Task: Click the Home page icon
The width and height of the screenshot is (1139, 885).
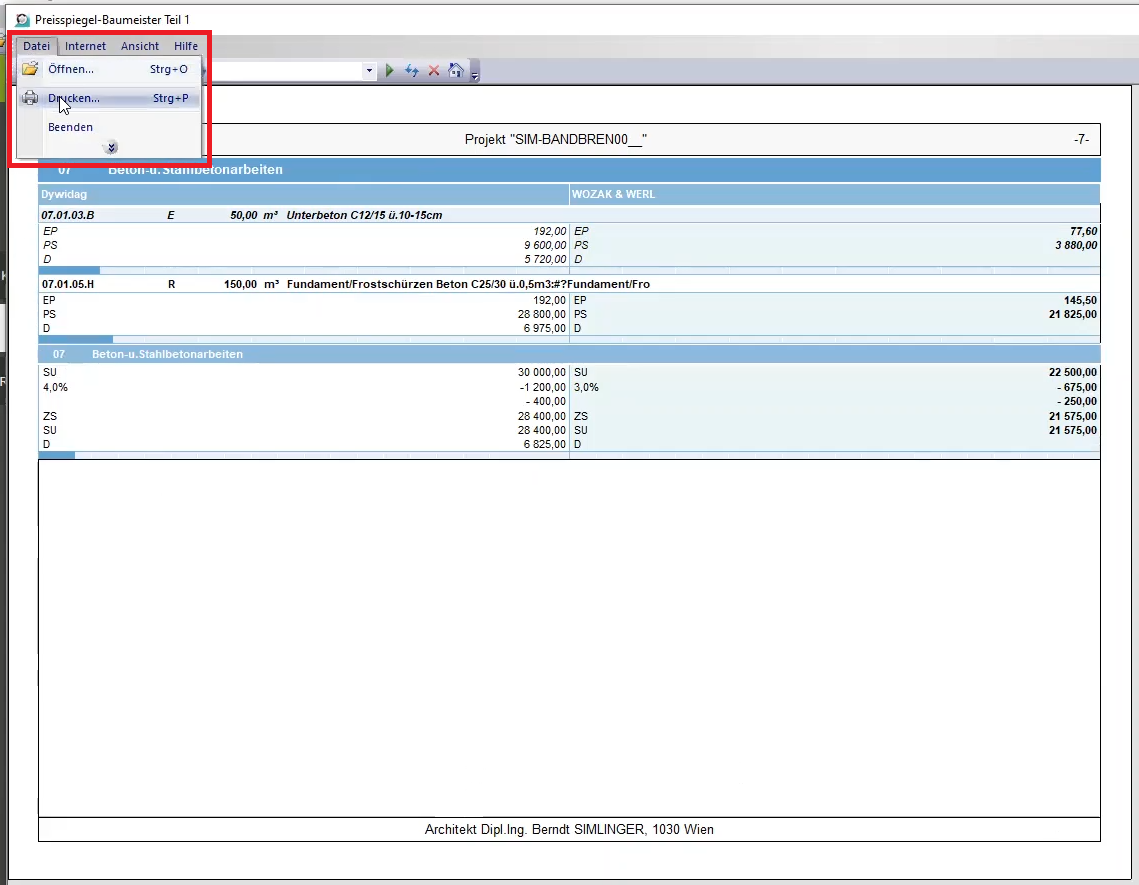Action: tap(455, 71)
